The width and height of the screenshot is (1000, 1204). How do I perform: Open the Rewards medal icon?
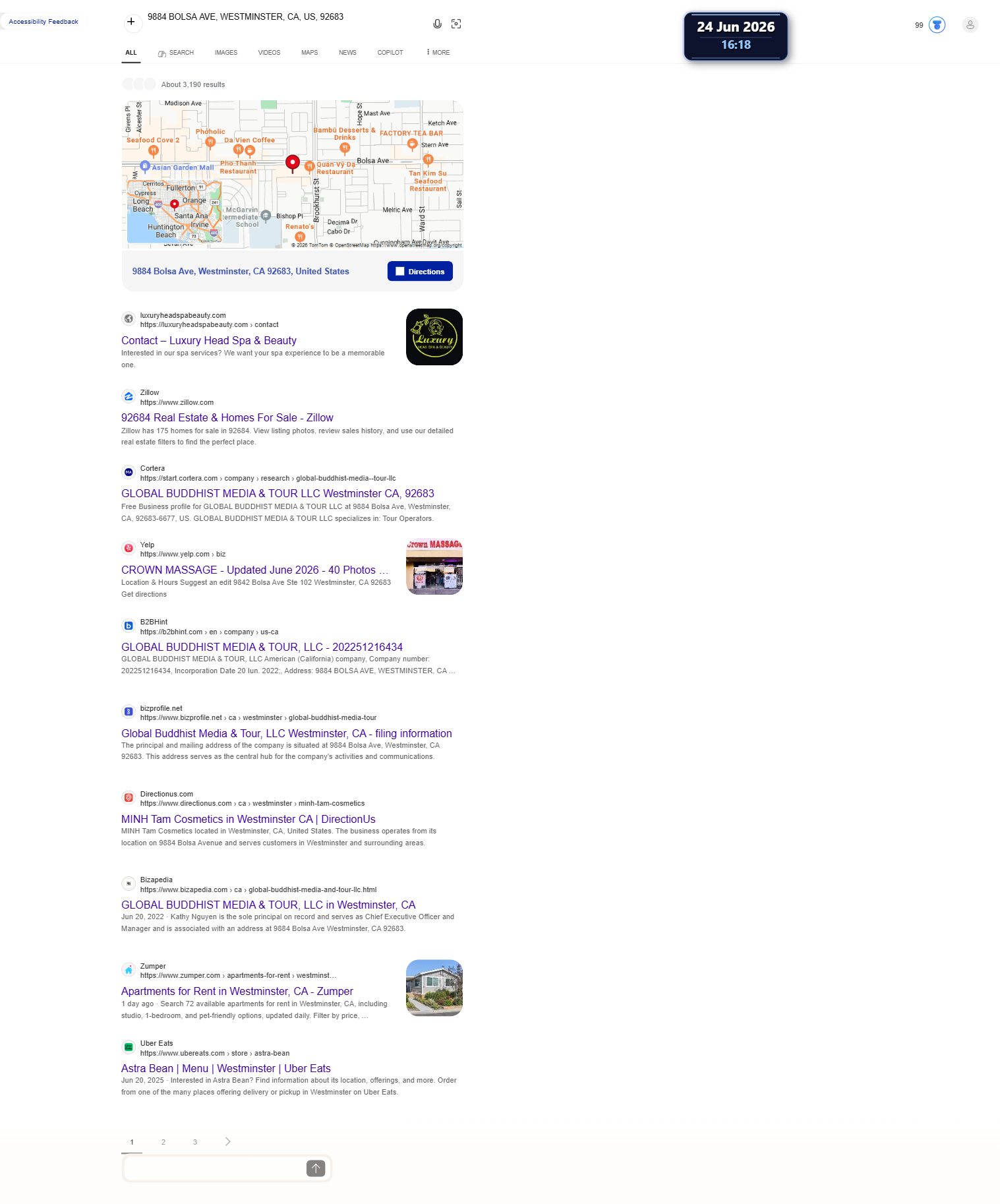click(937, 25)
